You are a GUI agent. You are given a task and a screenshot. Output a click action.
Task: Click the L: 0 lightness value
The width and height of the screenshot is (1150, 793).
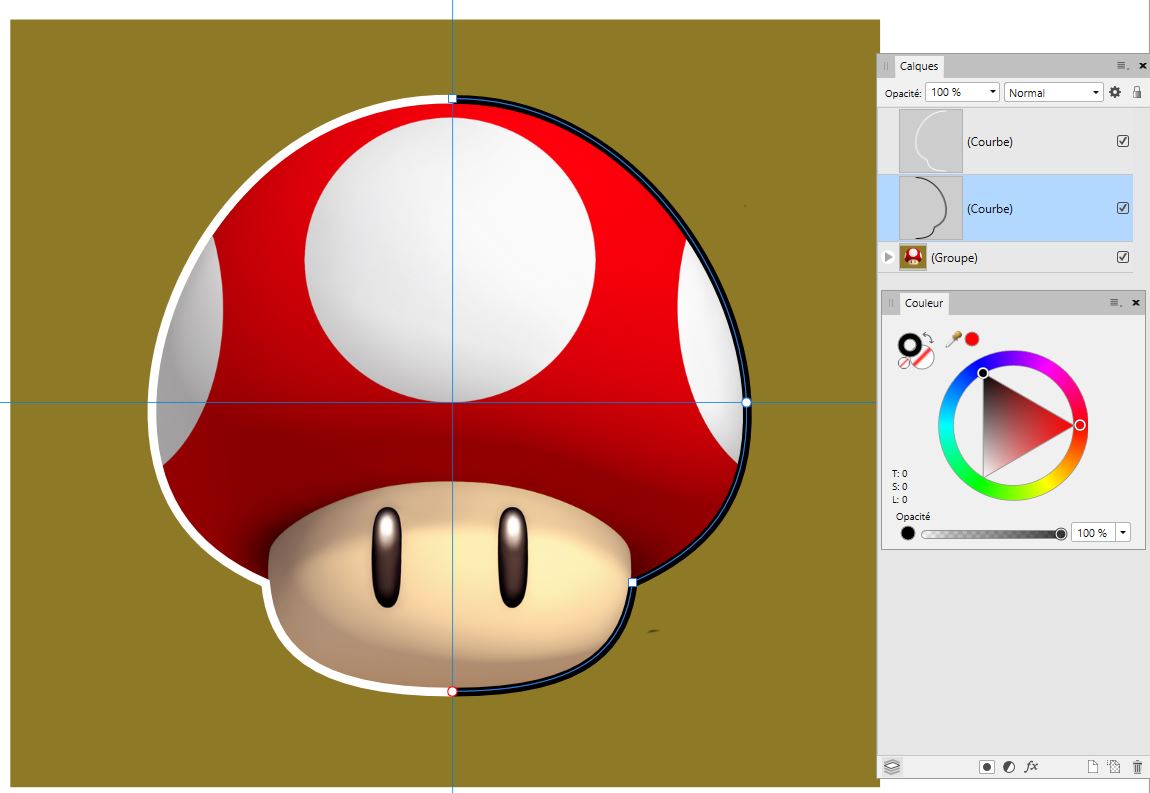pos(899,500)
